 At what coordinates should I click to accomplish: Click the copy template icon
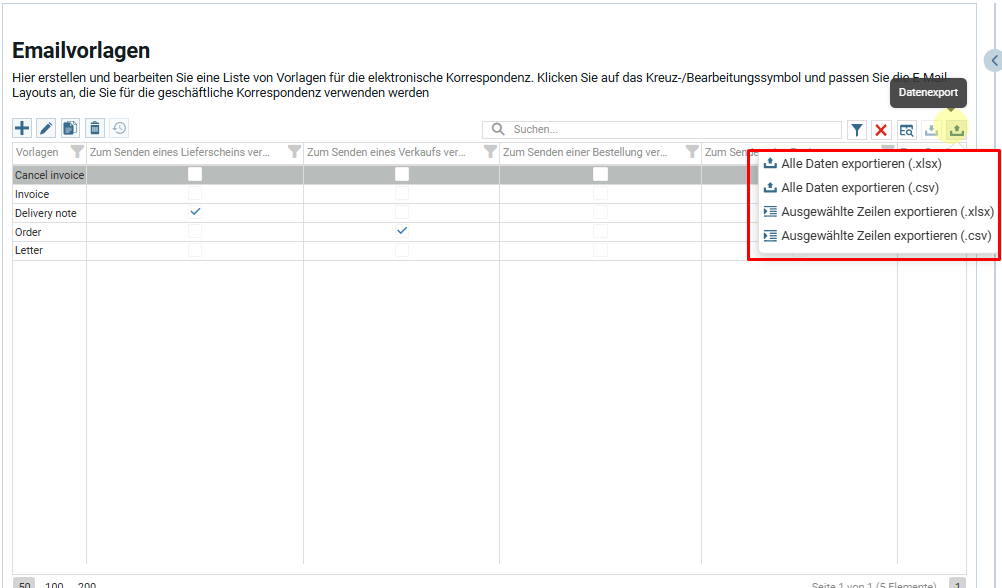[x=70, y=128]
